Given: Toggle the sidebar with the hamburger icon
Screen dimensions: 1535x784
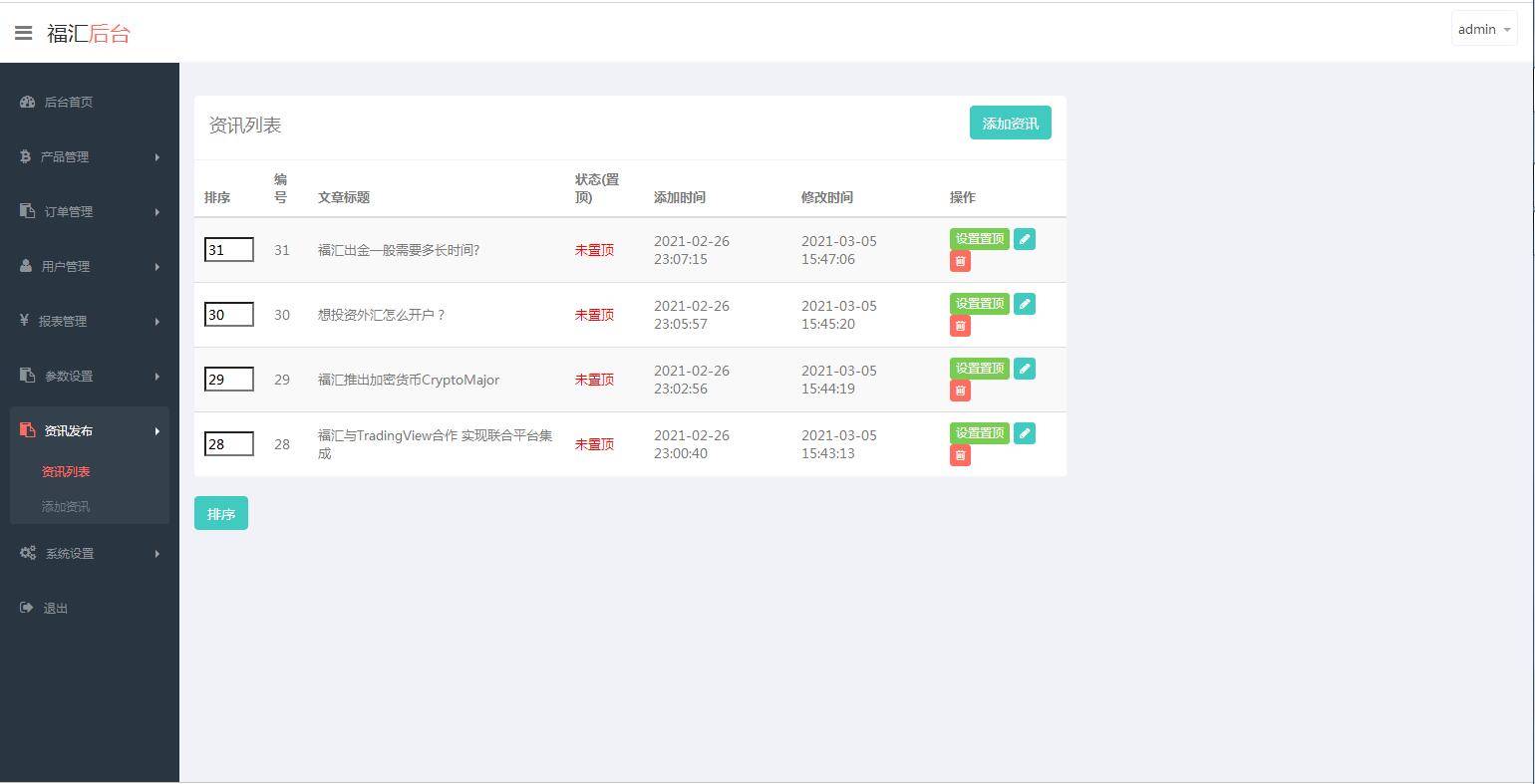Looking at the screenshot, I should click(23, 32).
